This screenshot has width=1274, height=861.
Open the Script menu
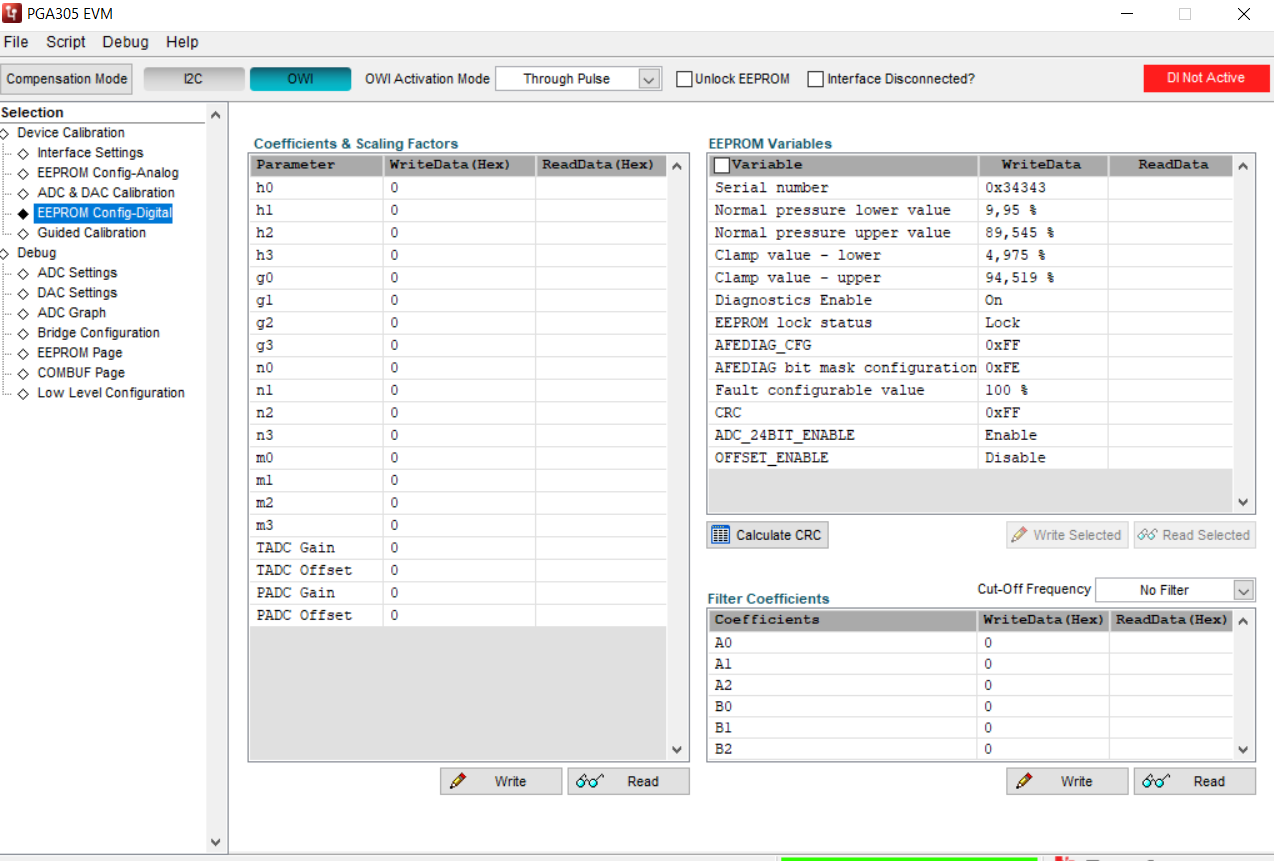[65, 42]
